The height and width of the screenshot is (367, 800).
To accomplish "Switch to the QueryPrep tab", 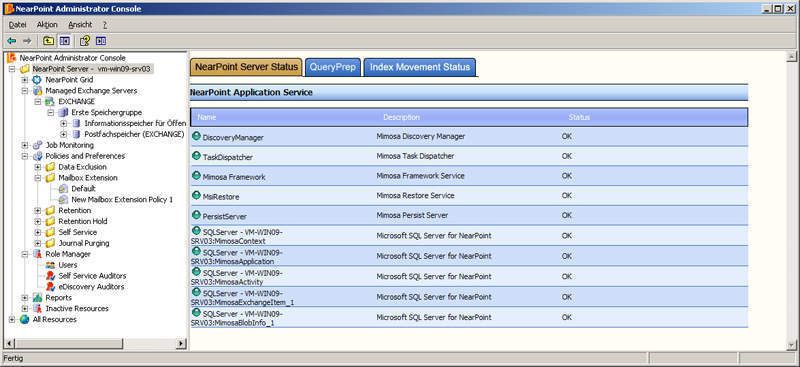I will (x=333, y=67).
